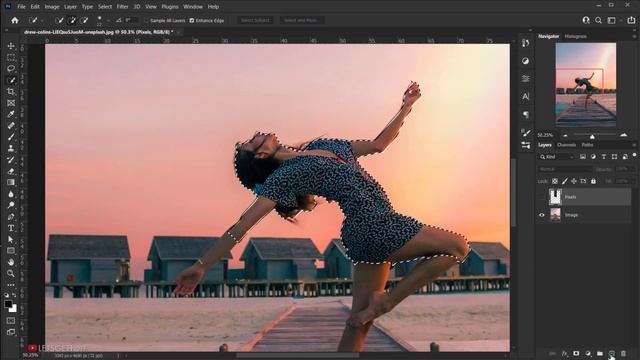Open the Adjustments panel icon
This screenshot has width=640, height=360.
click(526, 61)
